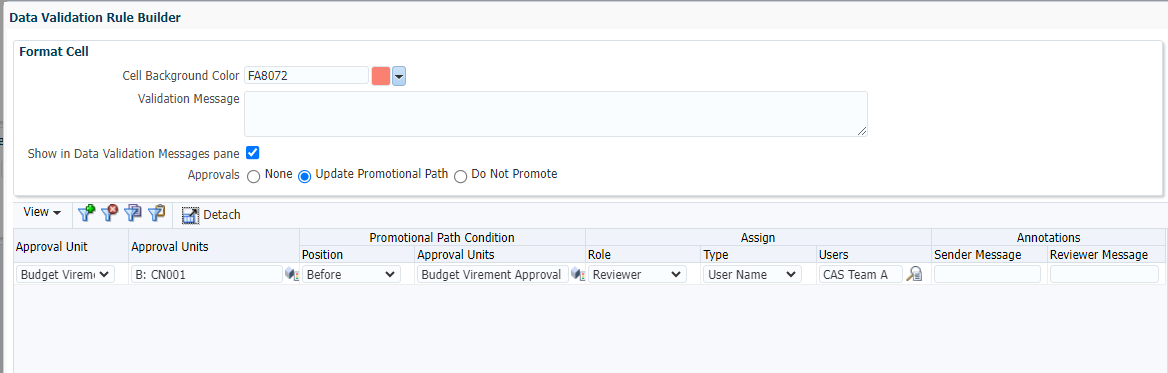Click the Sender Message annotation field

[x=988, y=274]
